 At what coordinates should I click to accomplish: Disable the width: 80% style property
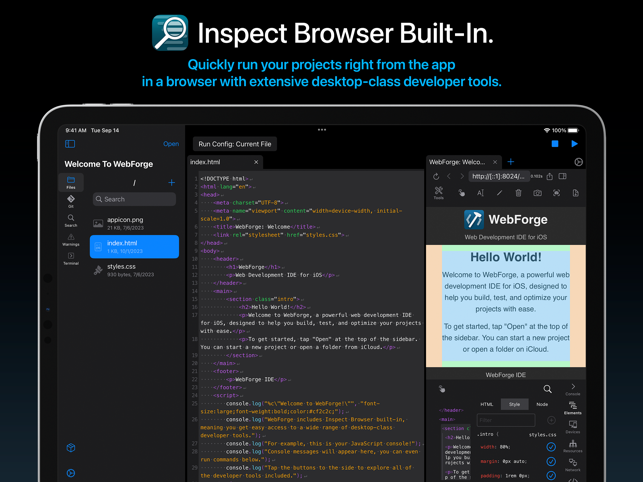pos(551,447)
